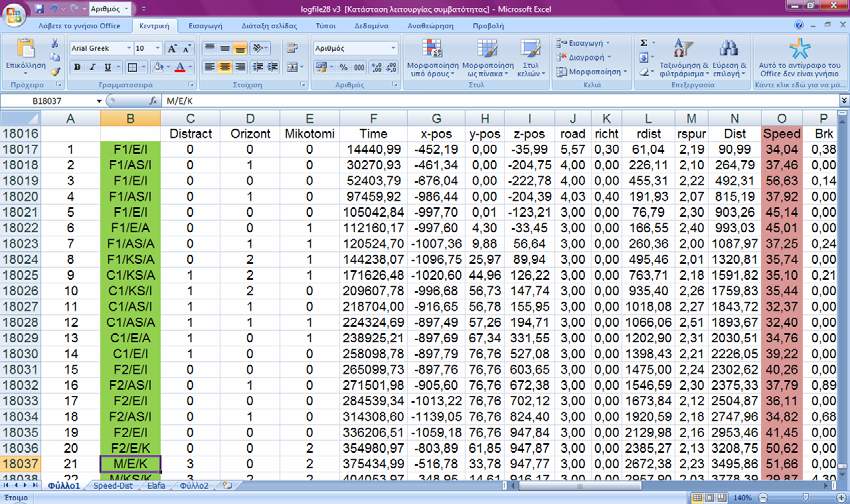850x504 pixels.
Task: Switch to the Αναθεώρηση ribbon tab
Action: click(x=430, y=25)
